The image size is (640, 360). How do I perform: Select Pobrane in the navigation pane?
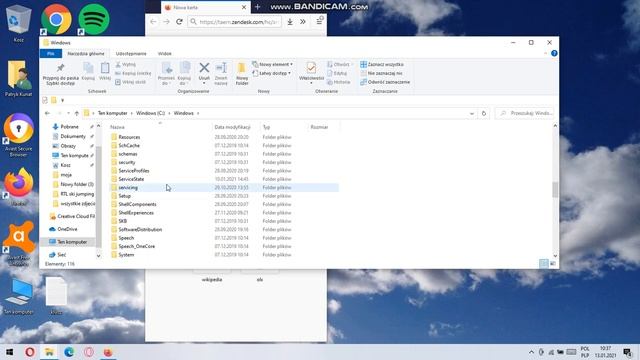pyautogui.click(x=69, y=127)
